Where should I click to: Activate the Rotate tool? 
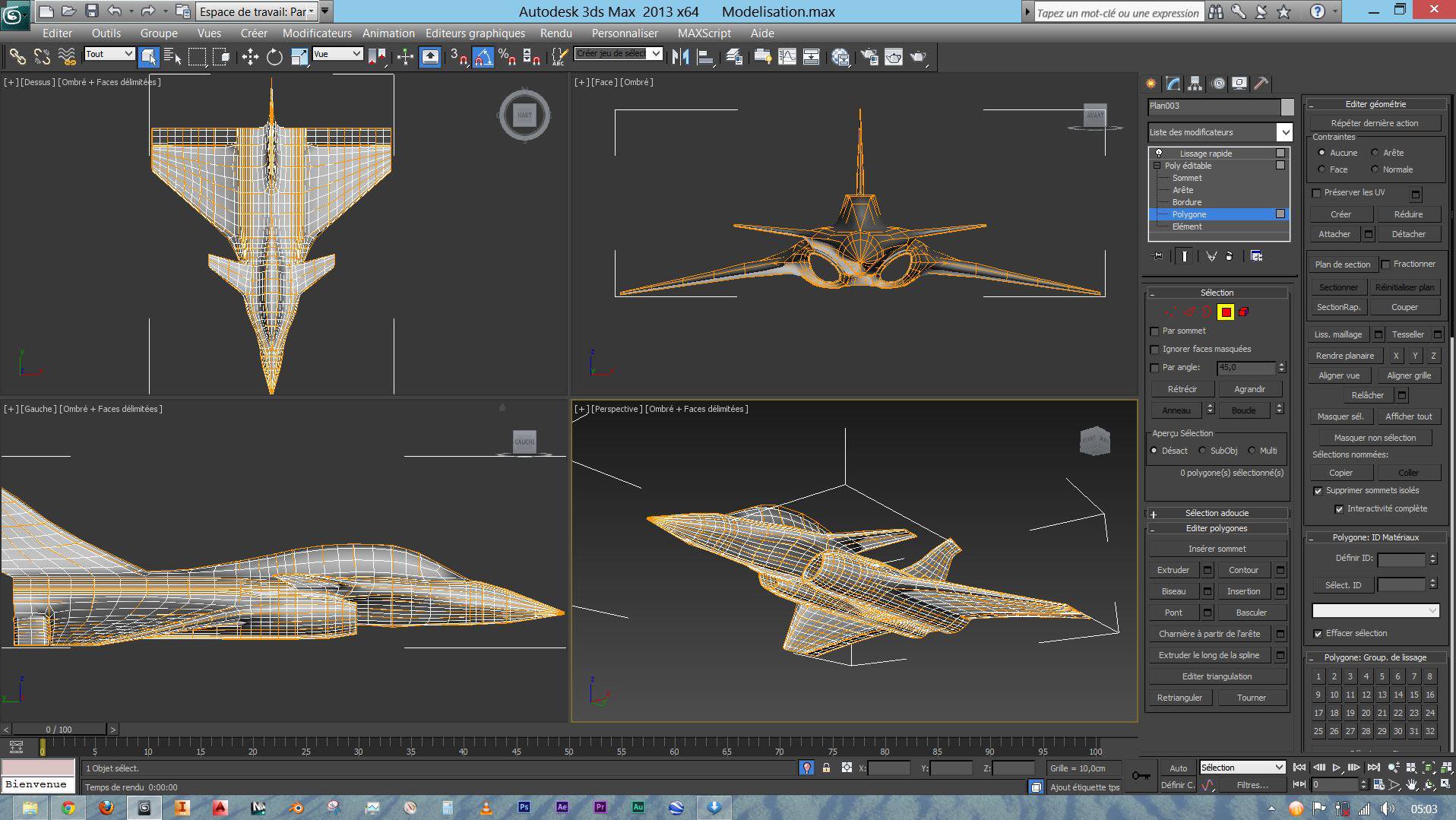274,57
